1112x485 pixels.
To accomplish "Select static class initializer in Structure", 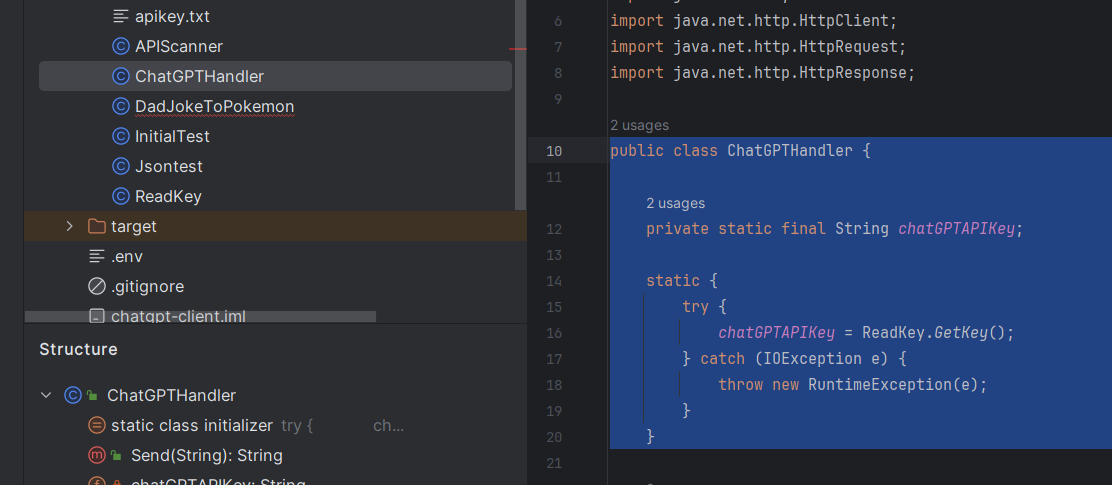I will 191,425.
